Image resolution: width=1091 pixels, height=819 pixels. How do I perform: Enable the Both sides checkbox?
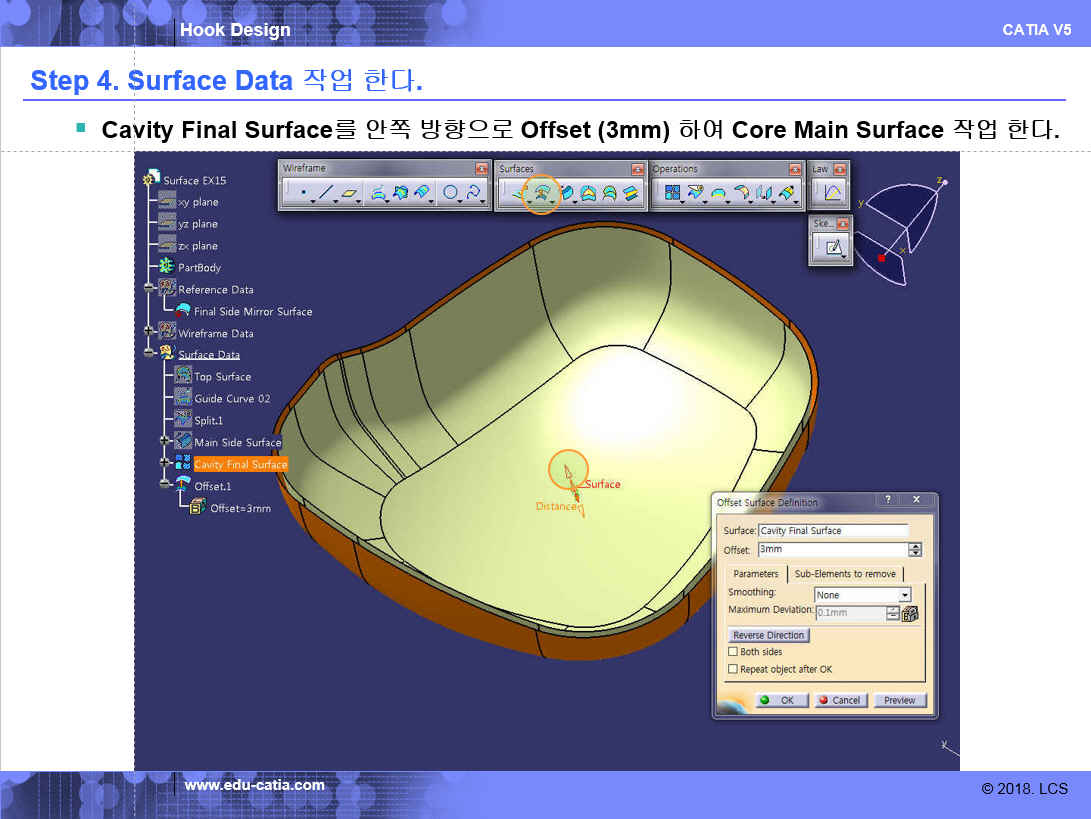pos(733,652)
